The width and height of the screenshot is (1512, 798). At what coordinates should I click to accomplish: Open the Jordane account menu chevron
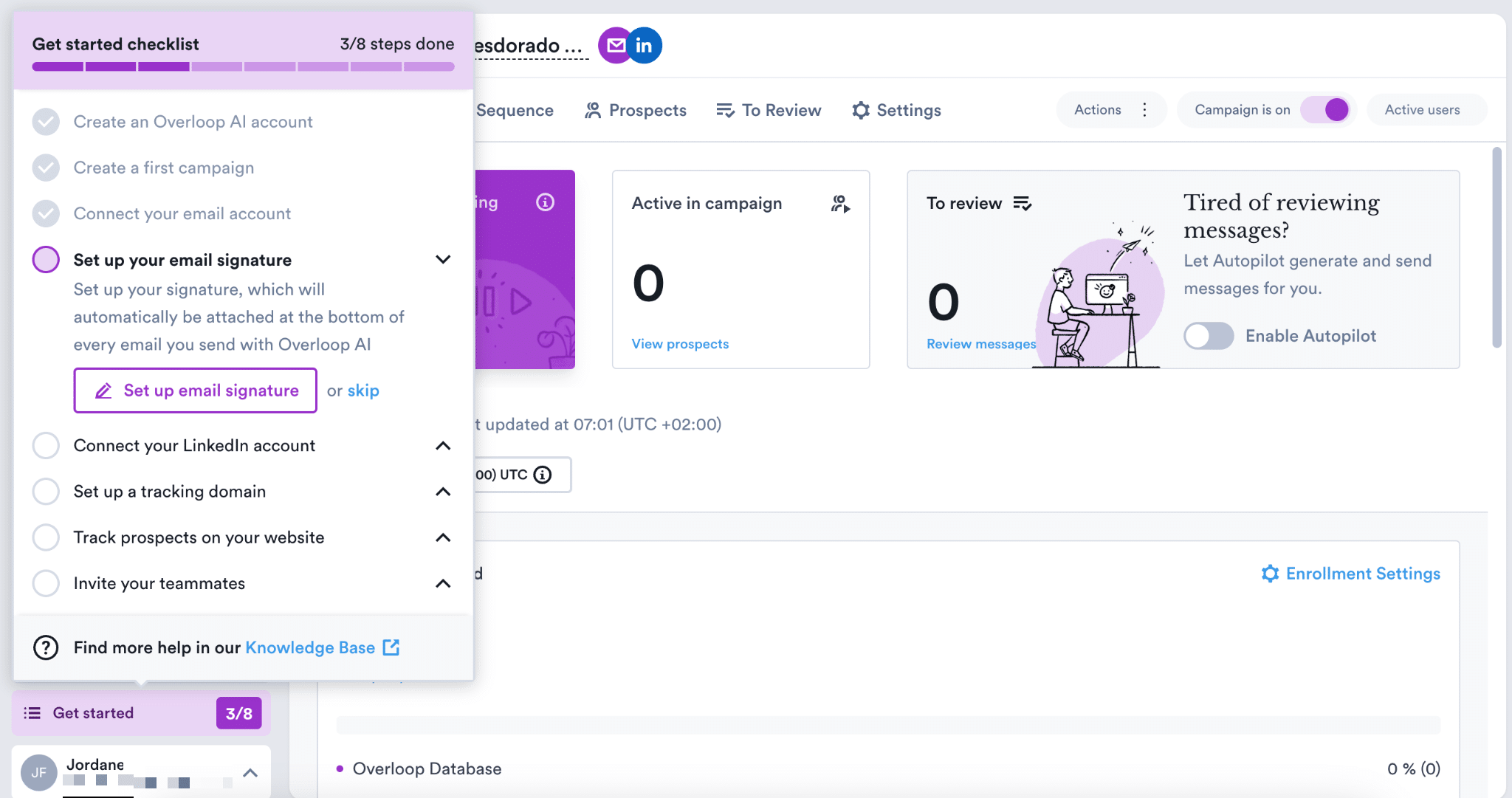tap(250, 773)
